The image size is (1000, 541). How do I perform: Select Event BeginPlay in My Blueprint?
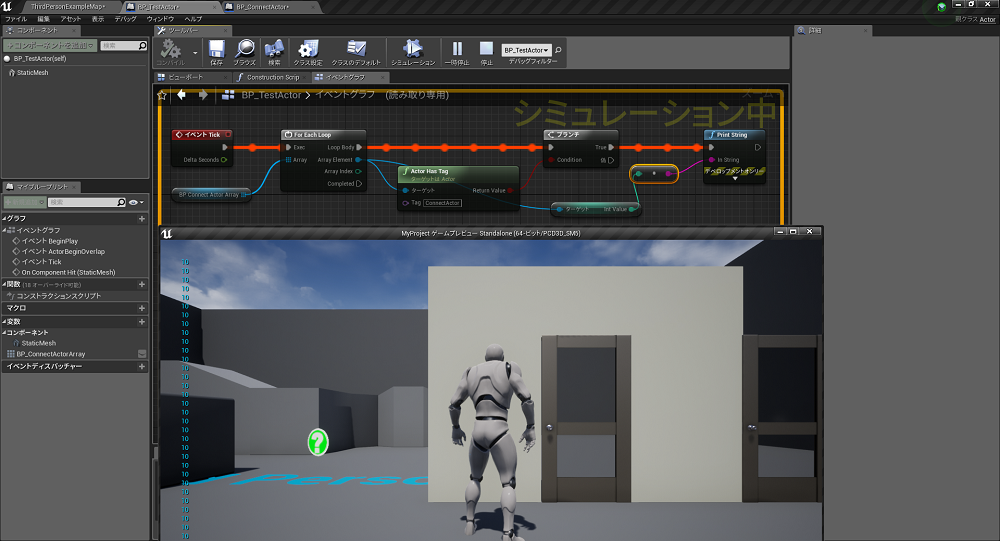[45, 241]
